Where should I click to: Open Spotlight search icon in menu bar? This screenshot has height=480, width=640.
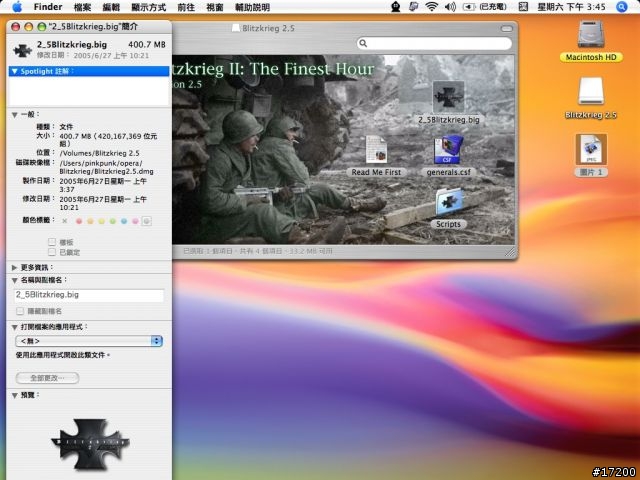tap(622, 7)
